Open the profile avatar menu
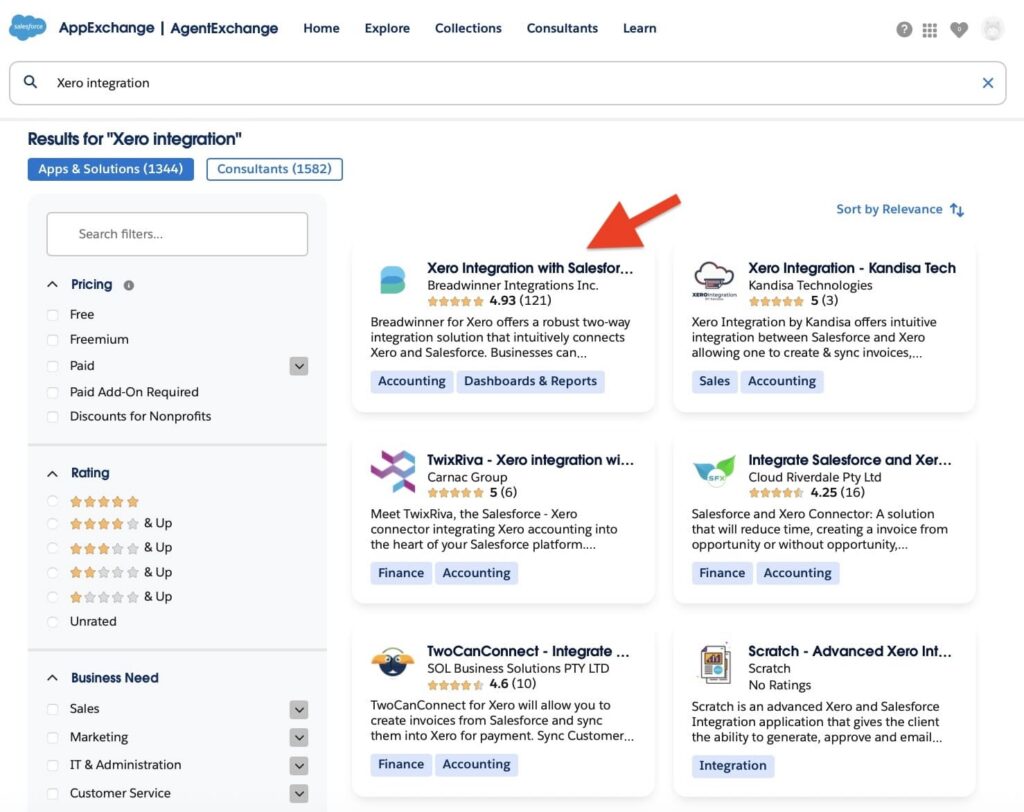Screen dimensions: 1024x812 [992, 30]
